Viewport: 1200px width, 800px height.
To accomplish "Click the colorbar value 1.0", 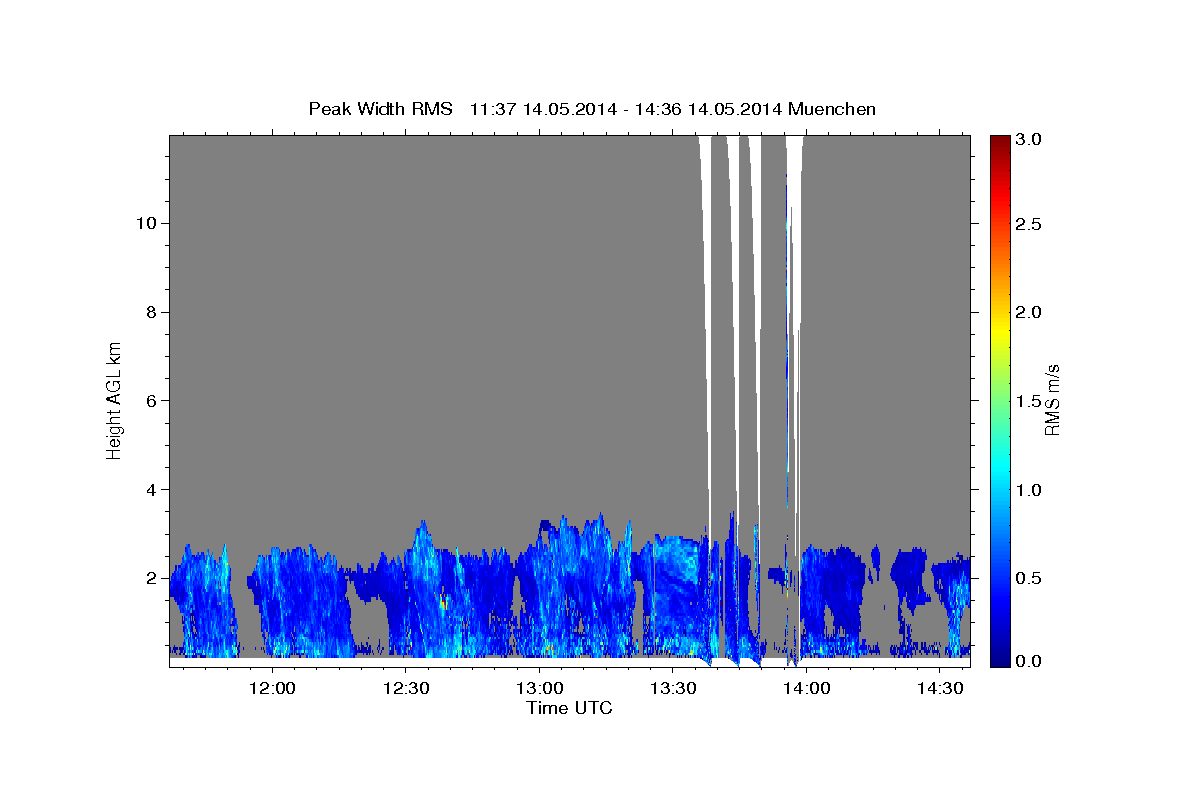I will 1031,490.
